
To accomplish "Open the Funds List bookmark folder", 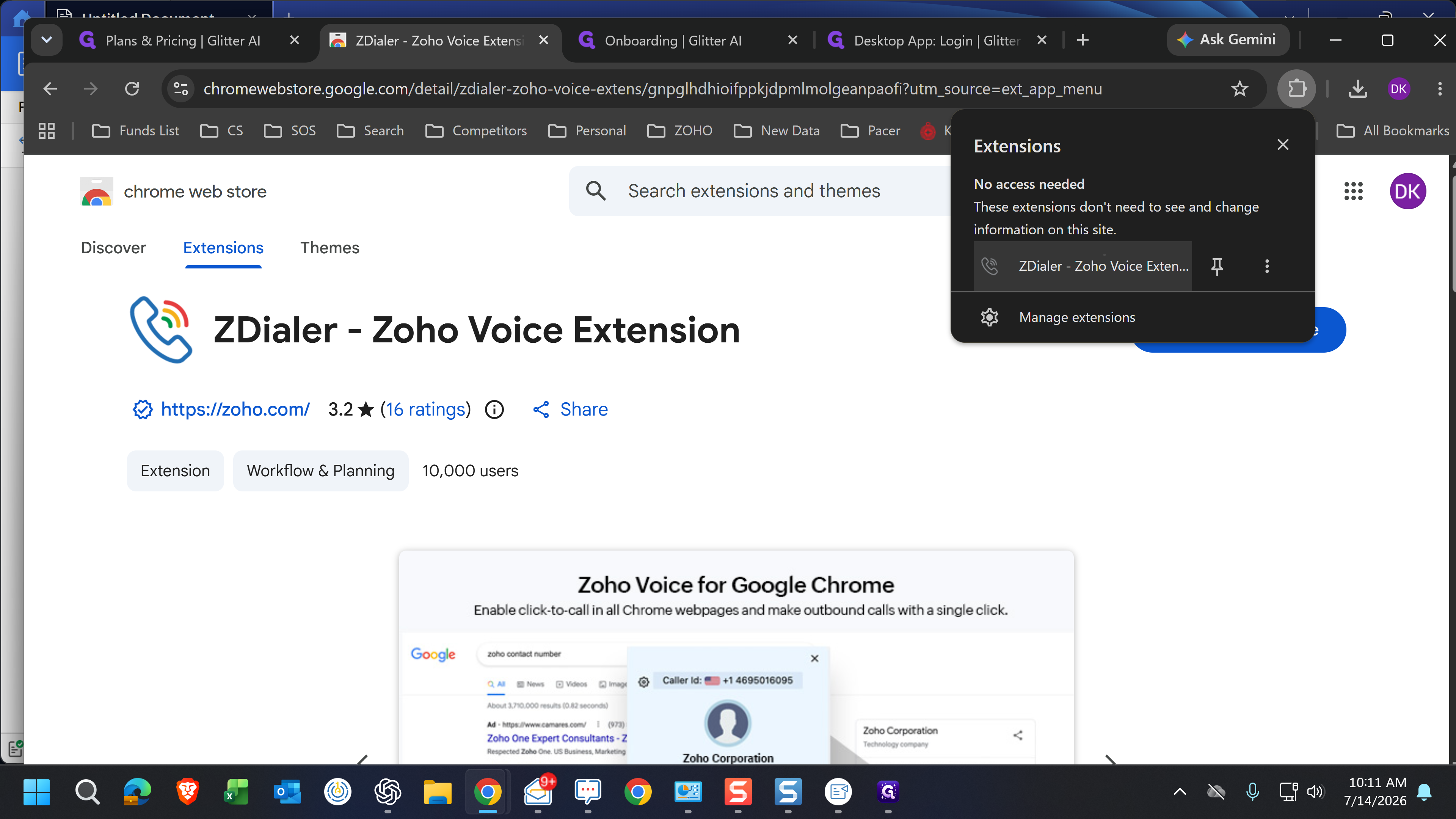I will 136,130.
